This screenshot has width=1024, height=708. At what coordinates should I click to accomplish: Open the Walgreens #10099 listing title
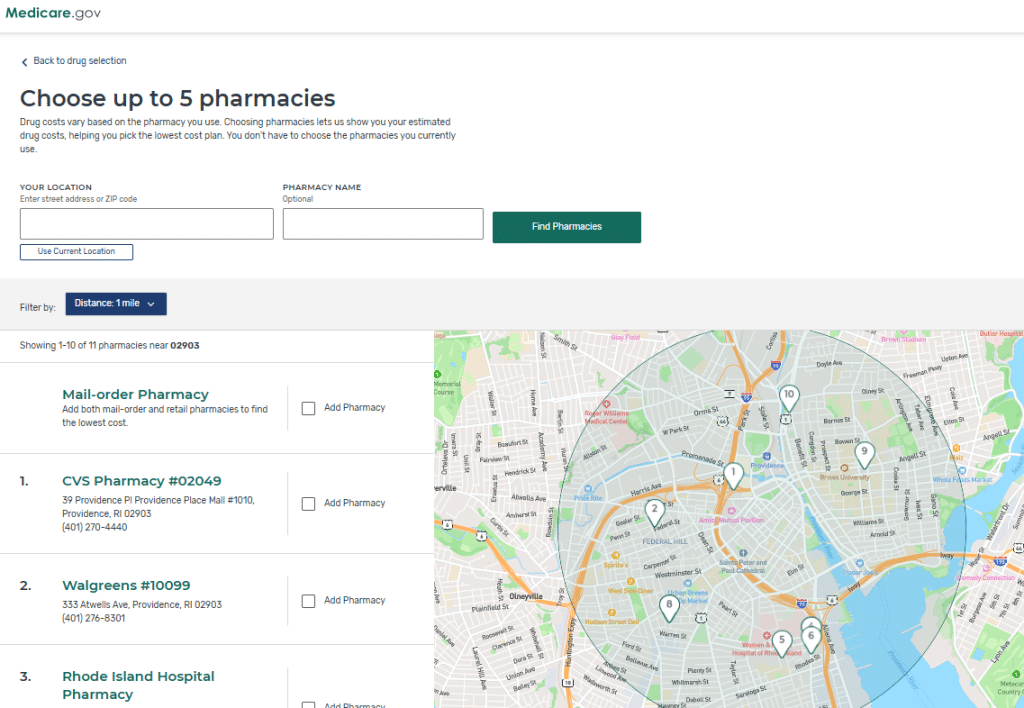click(126, 586)
